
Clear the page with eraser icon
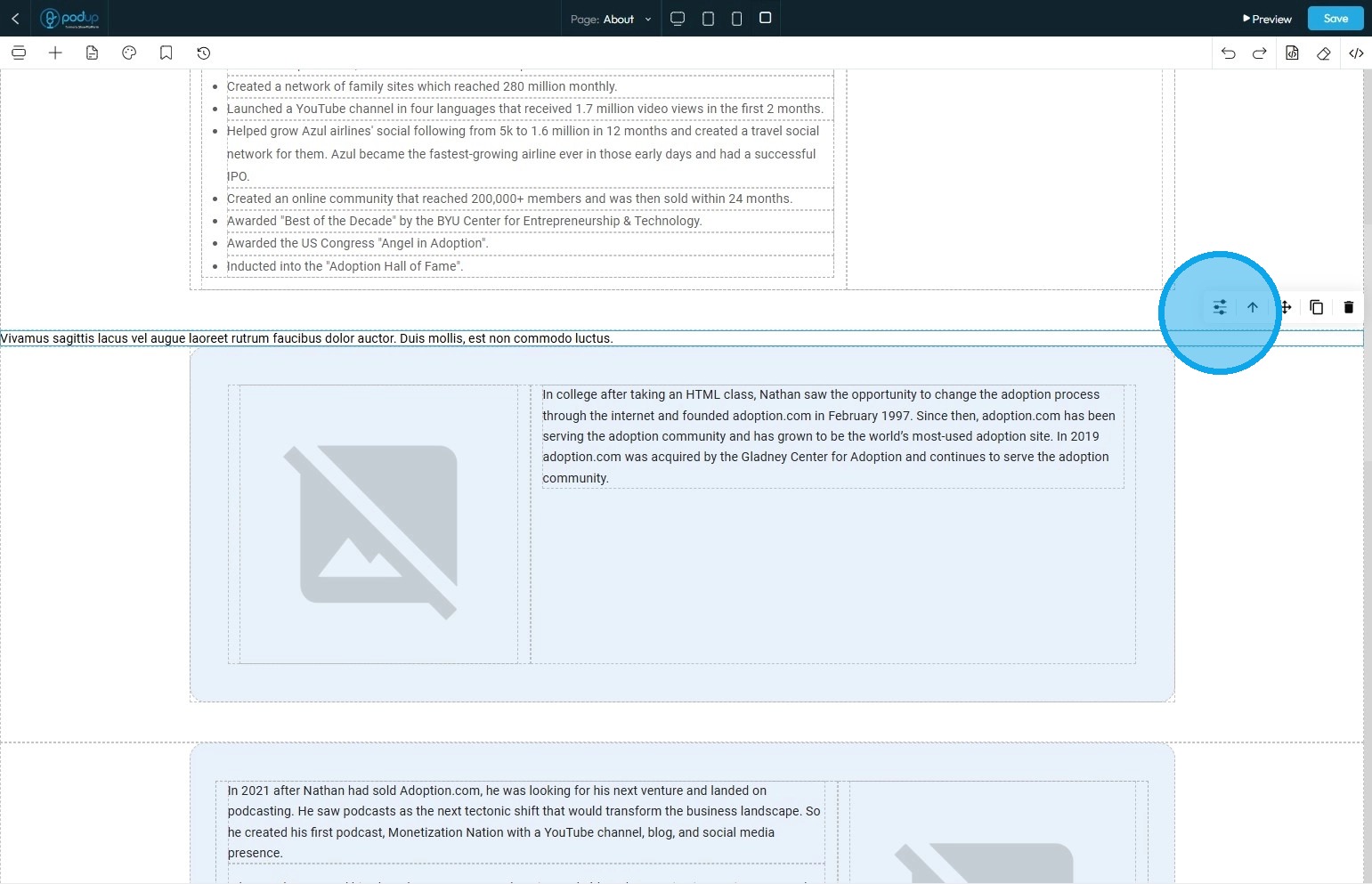(1324, 53)
